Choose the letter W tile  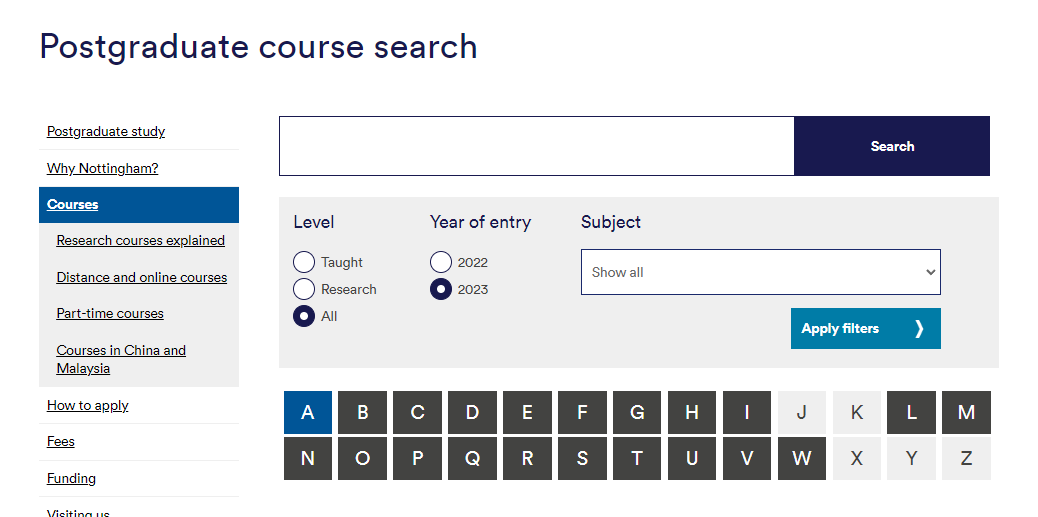(x=802, y=458)
